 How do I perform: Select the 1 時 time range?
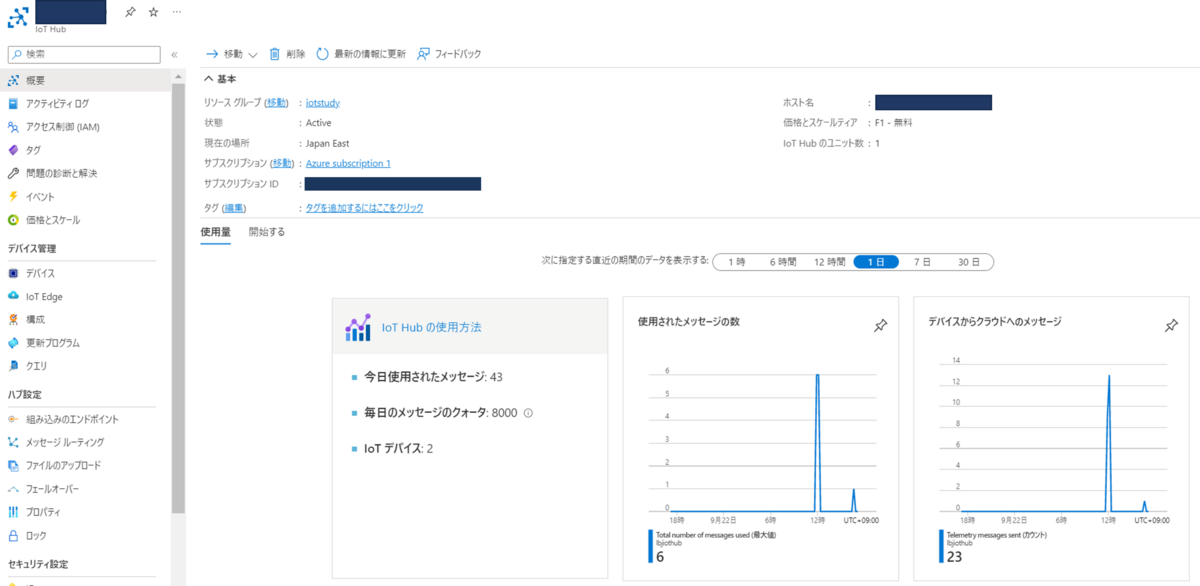pyautogui.click(x=737, y=261)
